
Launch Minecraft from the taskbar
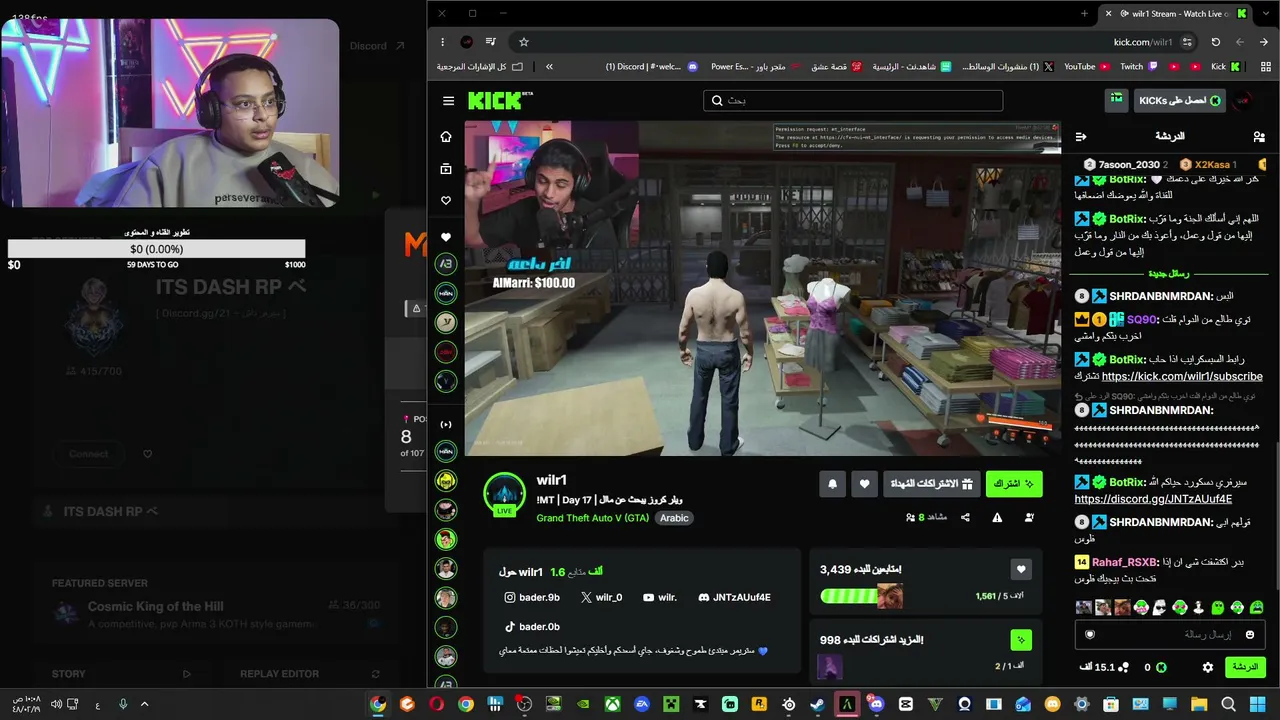point(671,704)
